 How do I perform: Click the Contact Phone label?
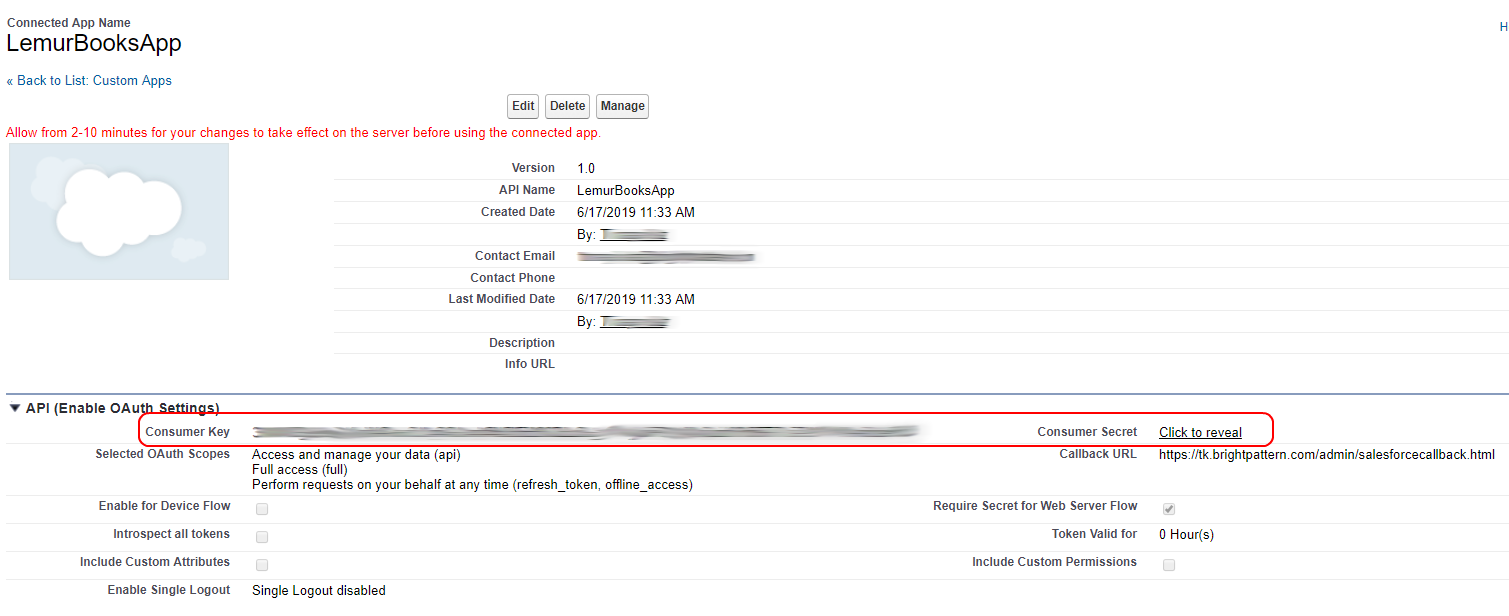pos(513,278)
